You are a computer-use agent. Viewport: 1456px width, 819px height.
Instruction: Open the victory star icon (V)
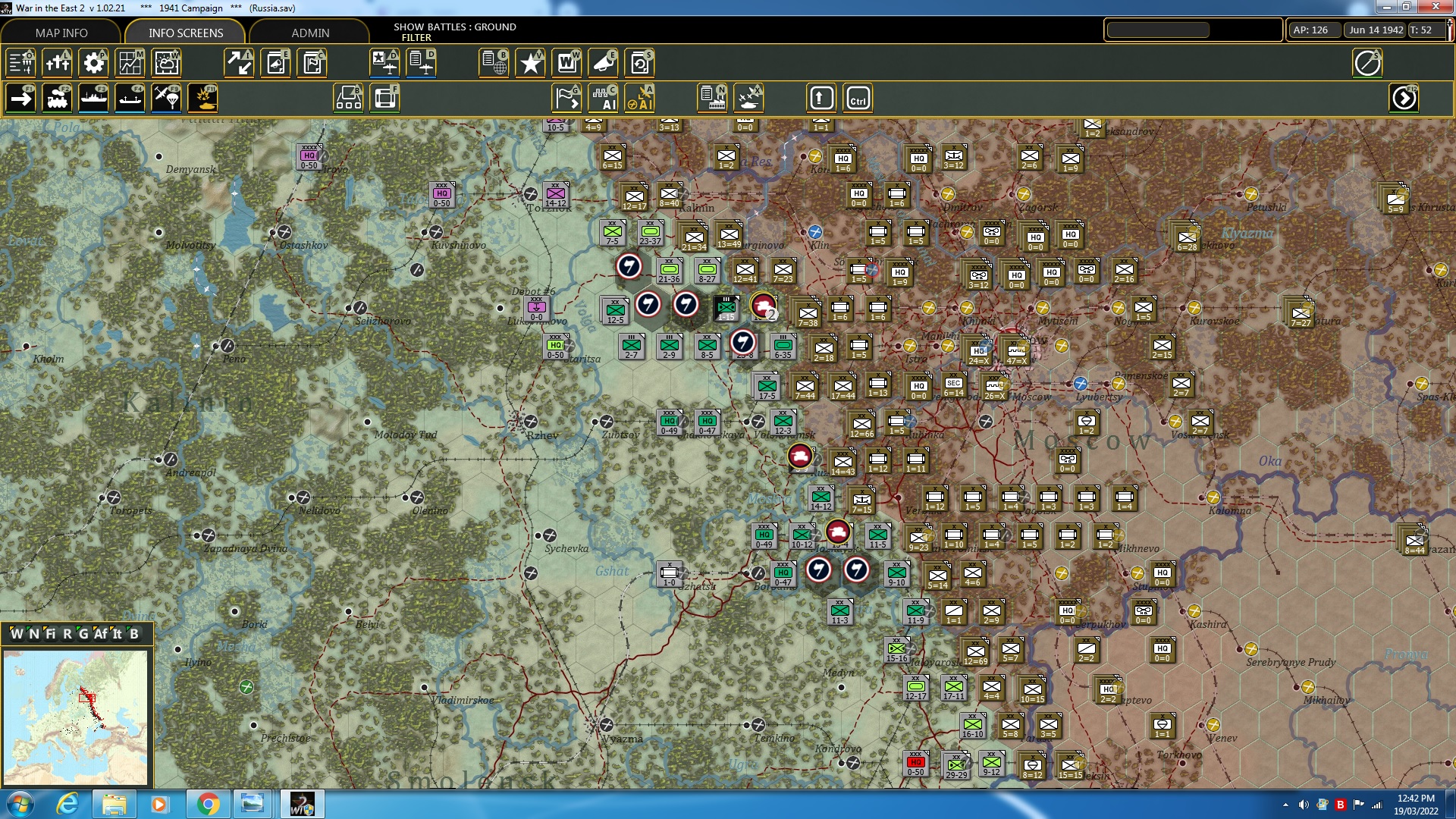(x=530, y=63)
